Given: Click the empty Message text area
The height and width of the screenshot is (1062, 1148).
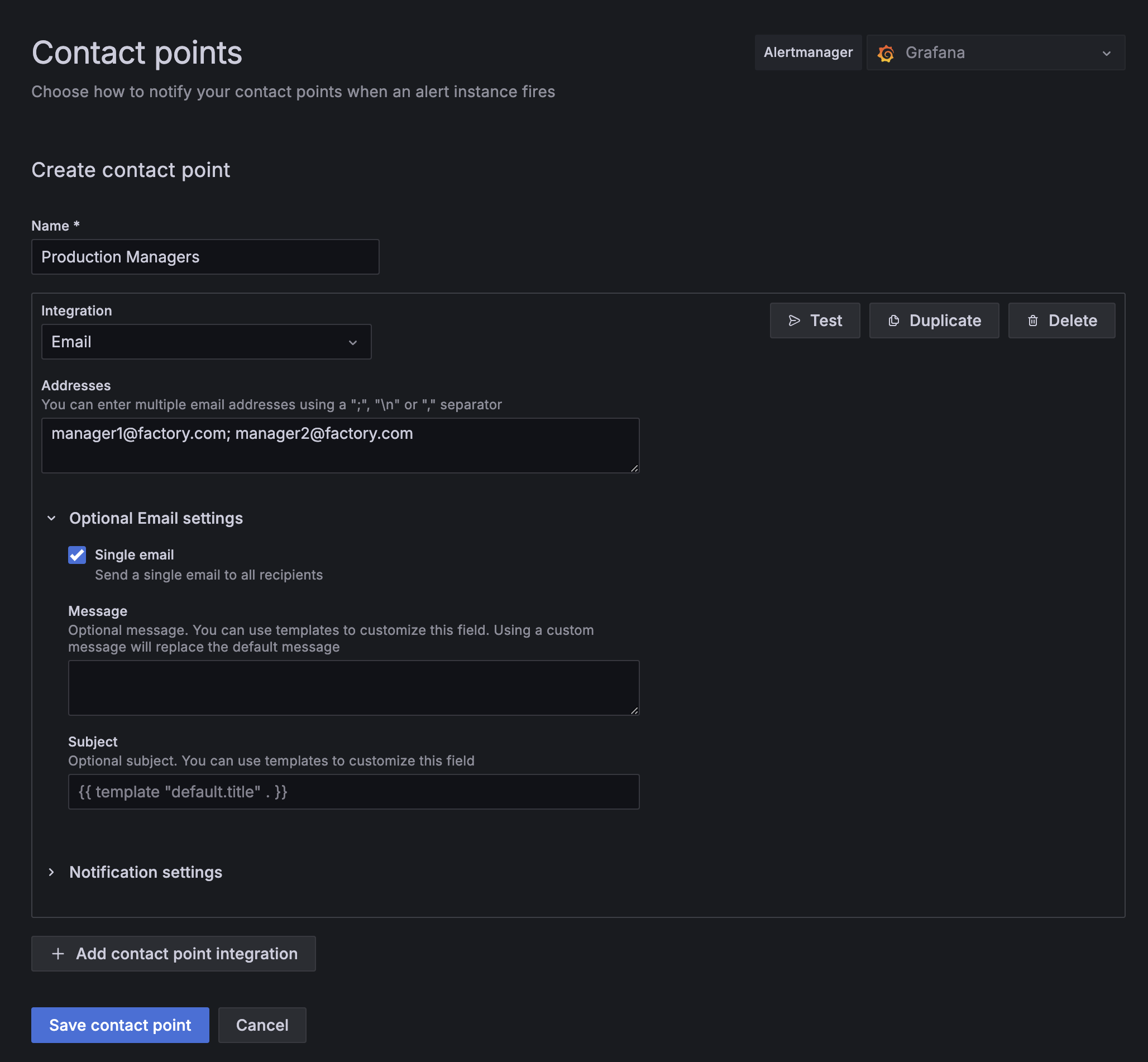Looking at the screenshot, I should pyautogui.click(x=353, y=688).
